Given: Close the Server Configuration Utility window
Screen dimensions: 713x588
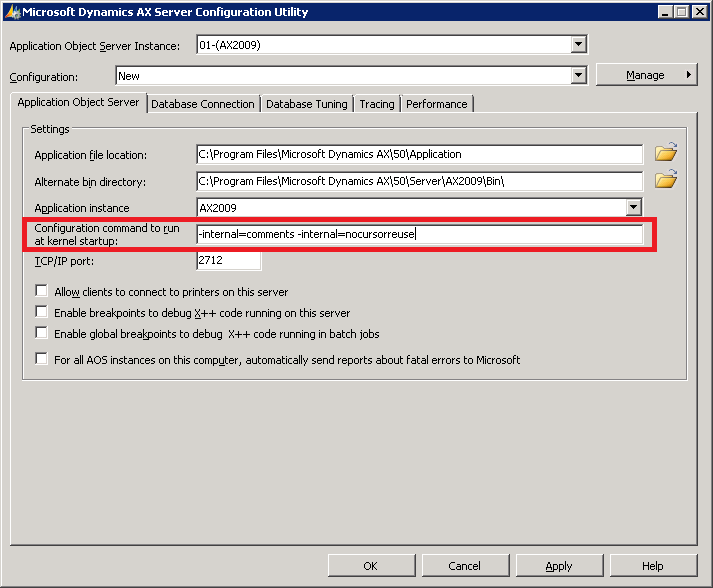Looking at the screenshot, I should coord(699,12).
